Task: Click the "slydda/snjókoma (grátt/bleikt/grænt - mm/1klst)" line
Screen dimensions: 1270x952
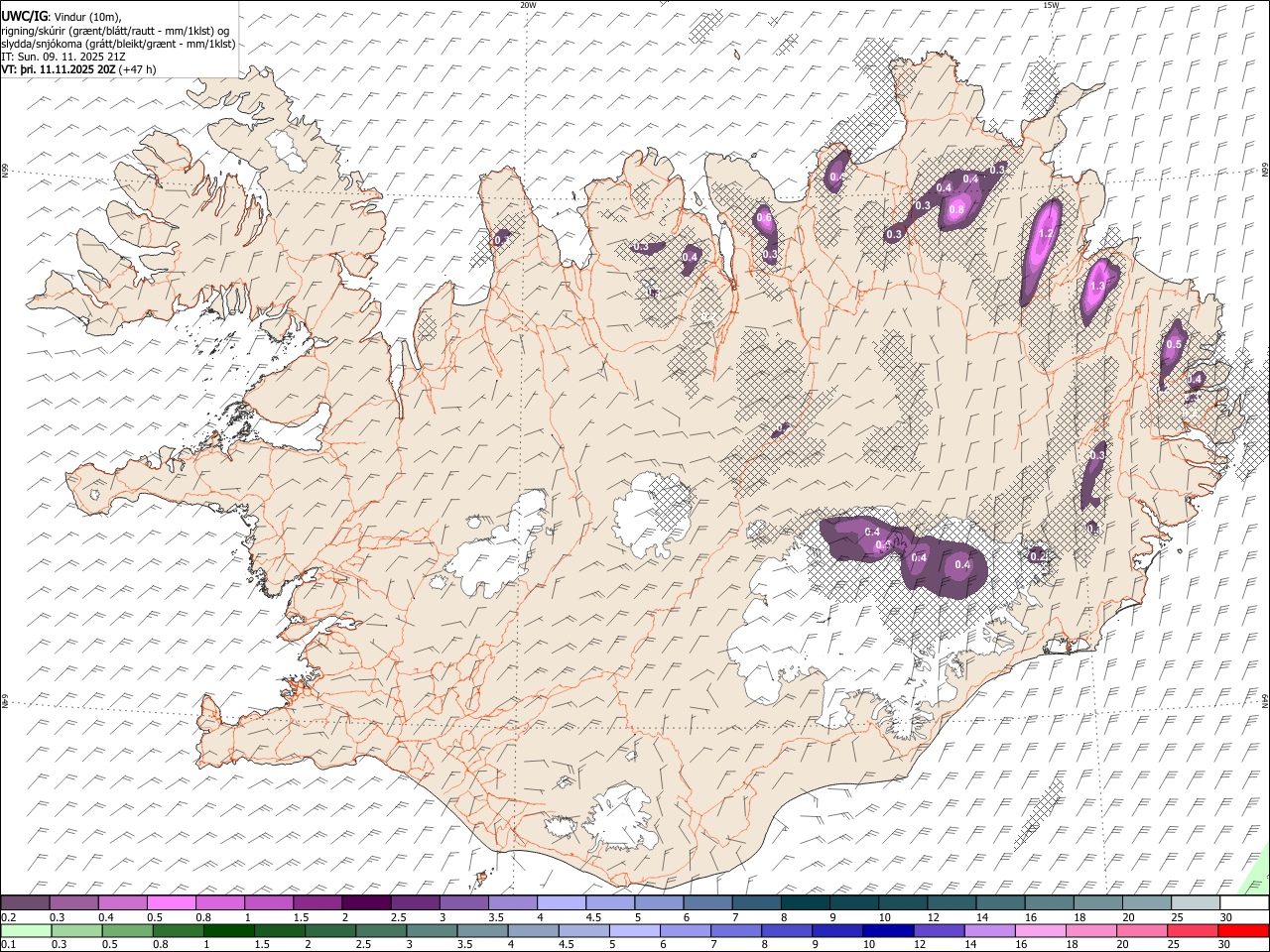Action: click(118, 44)
